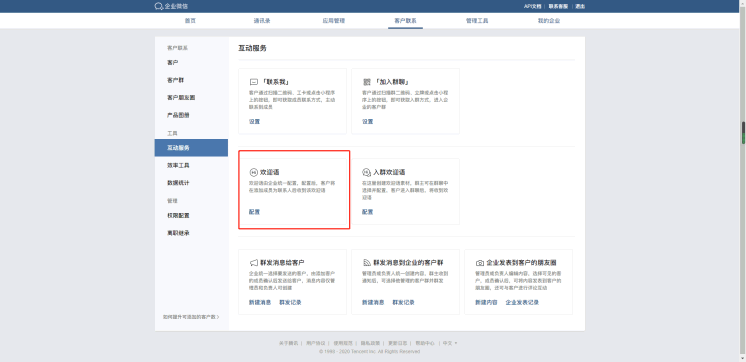Open 隐私政策 footer link

point(370,343)
